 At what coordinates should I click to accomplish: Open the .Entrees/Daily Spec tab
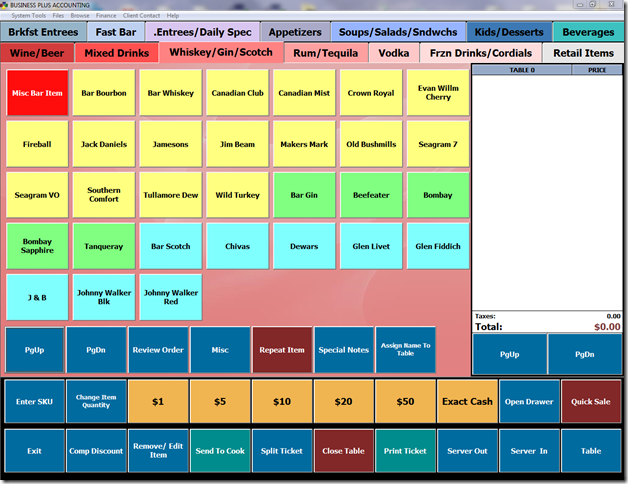202,32
